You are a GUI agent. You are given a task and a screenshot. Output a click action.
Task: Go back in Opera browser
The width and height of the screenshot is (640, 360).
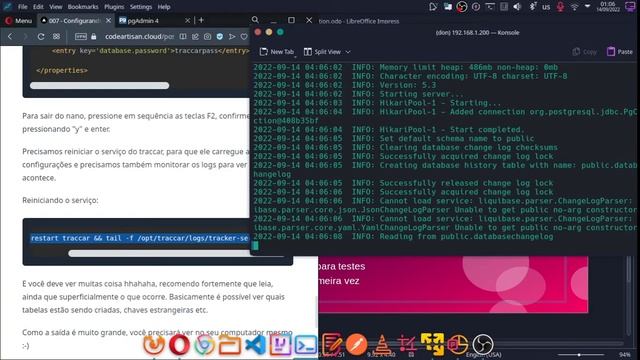[x=10, y=36]
